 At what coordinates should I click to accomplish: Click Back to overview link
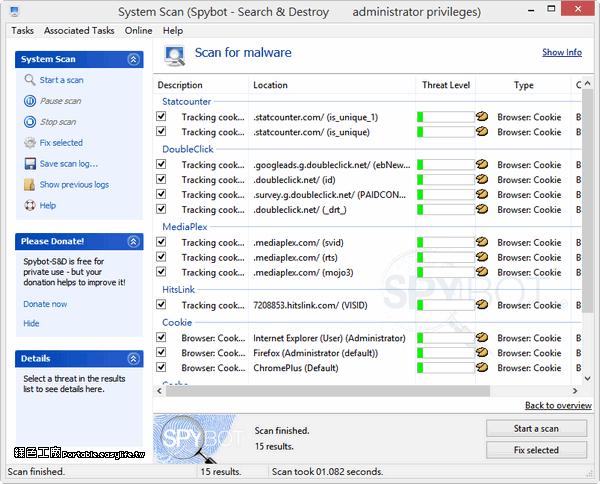coord(558,405)
